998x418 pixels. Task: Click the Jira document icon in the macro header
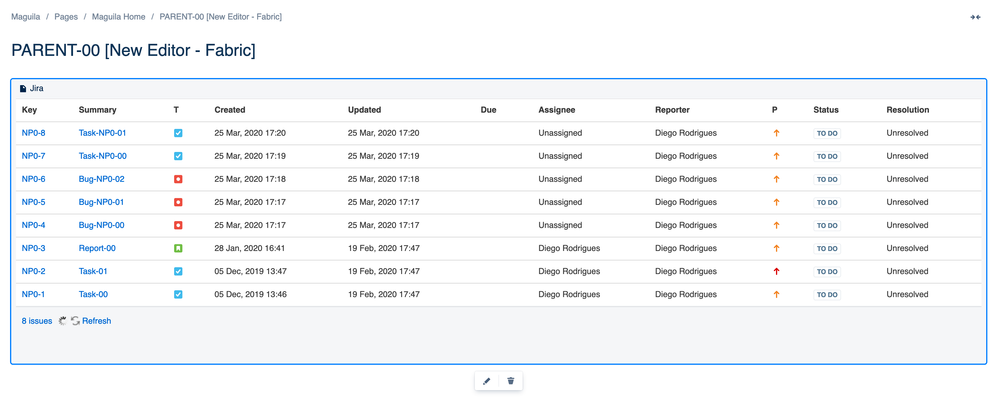coord(24,89)
